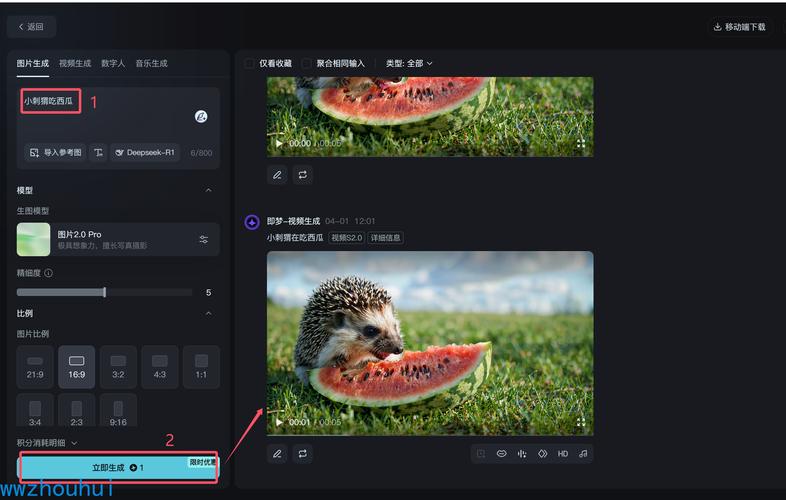This screenshot has height=500, width=786.
Task: Click the audio waveform sound effects icon
Action: click(522, 454)
